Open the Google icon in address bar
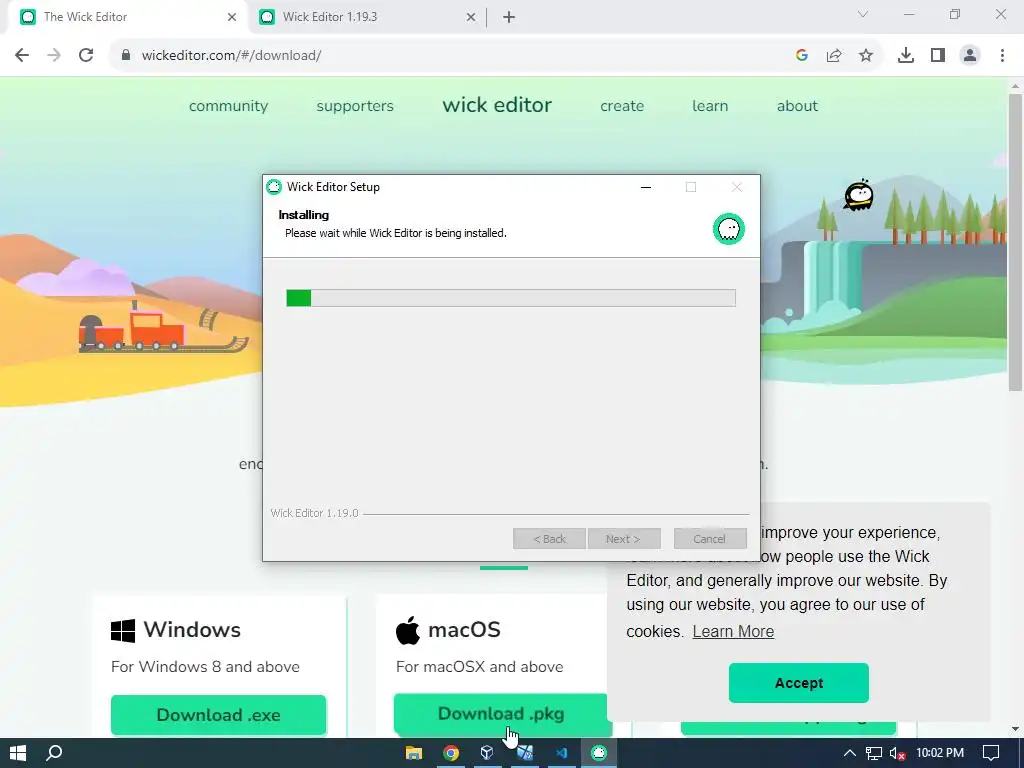This screenshot has width=1024, height=768. coord(802,56)
